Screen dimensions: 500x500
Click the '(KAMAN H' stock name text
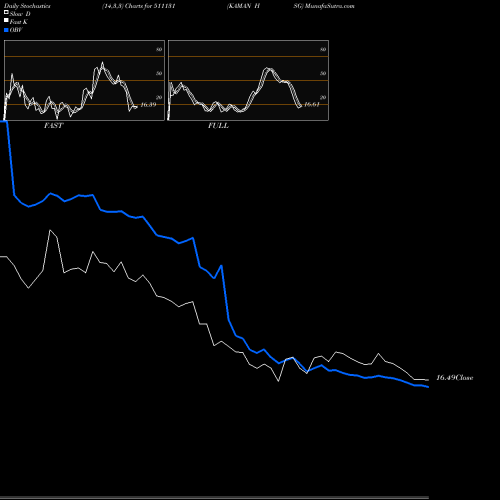(x=243, y=6)
